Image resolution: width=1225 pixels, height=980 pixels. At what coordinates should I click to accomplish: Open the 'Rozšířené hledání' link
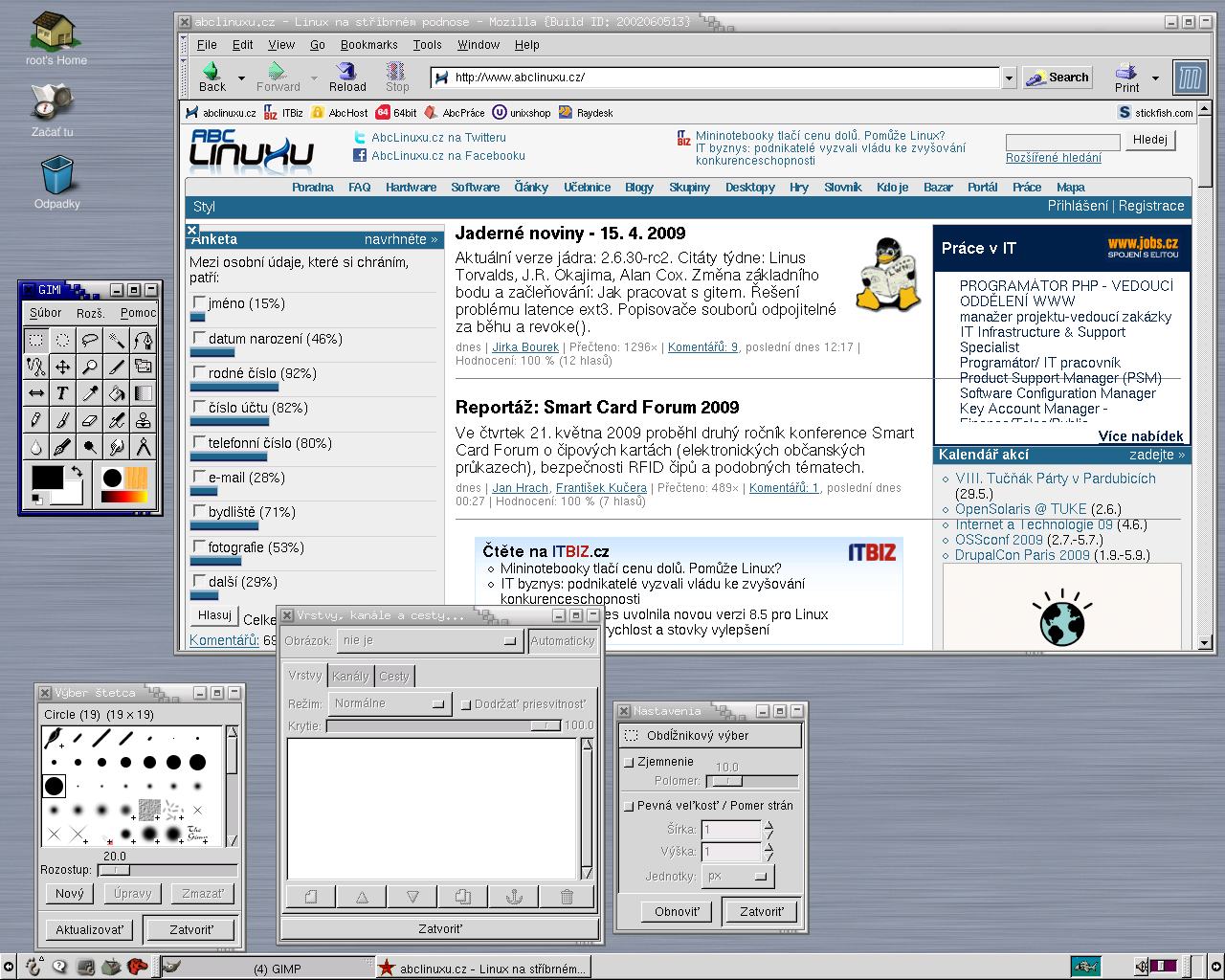[1053, 158]
